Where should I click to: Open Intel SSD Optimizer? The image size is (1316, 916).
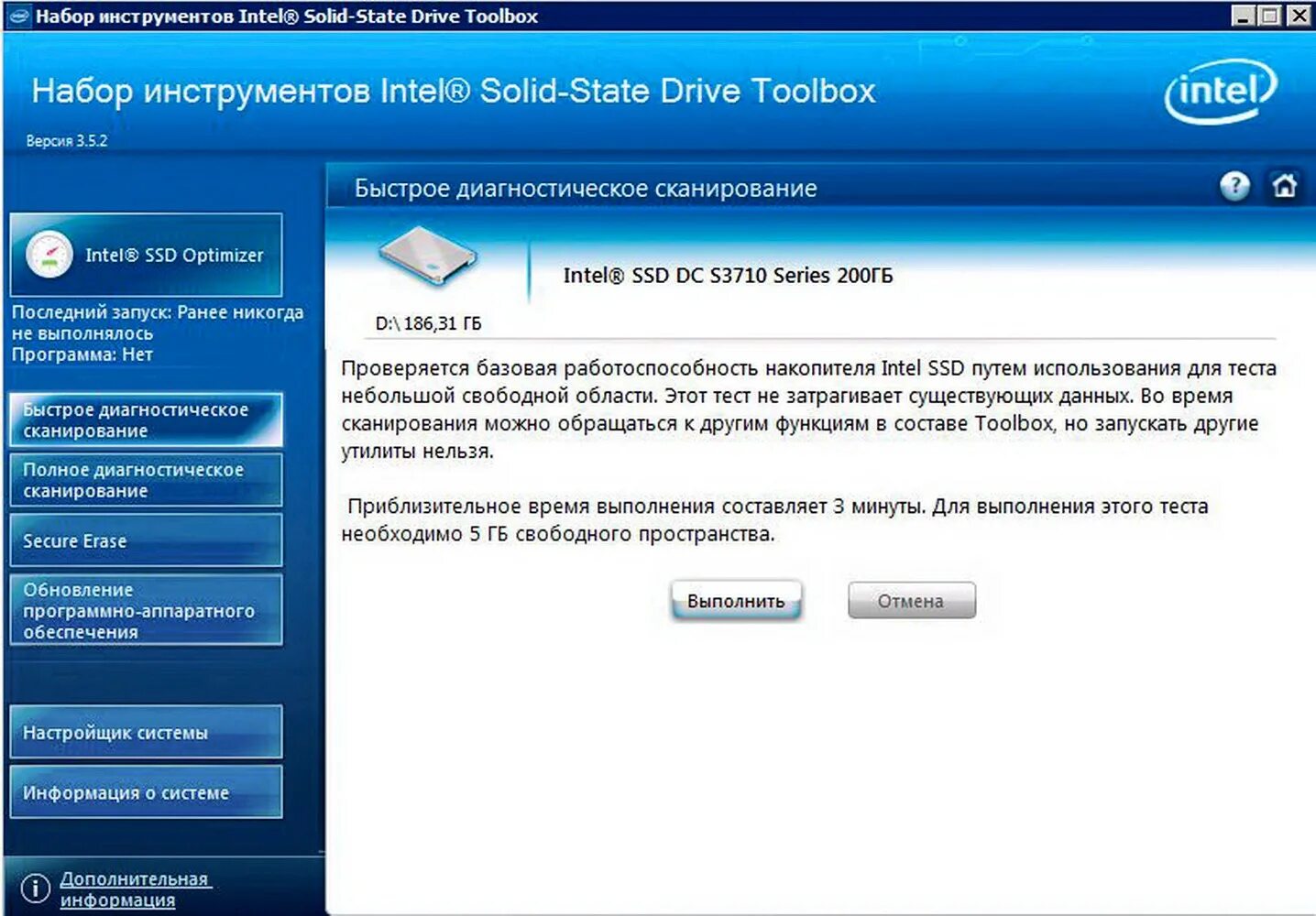pyautogui.click(x=146, y=255)
